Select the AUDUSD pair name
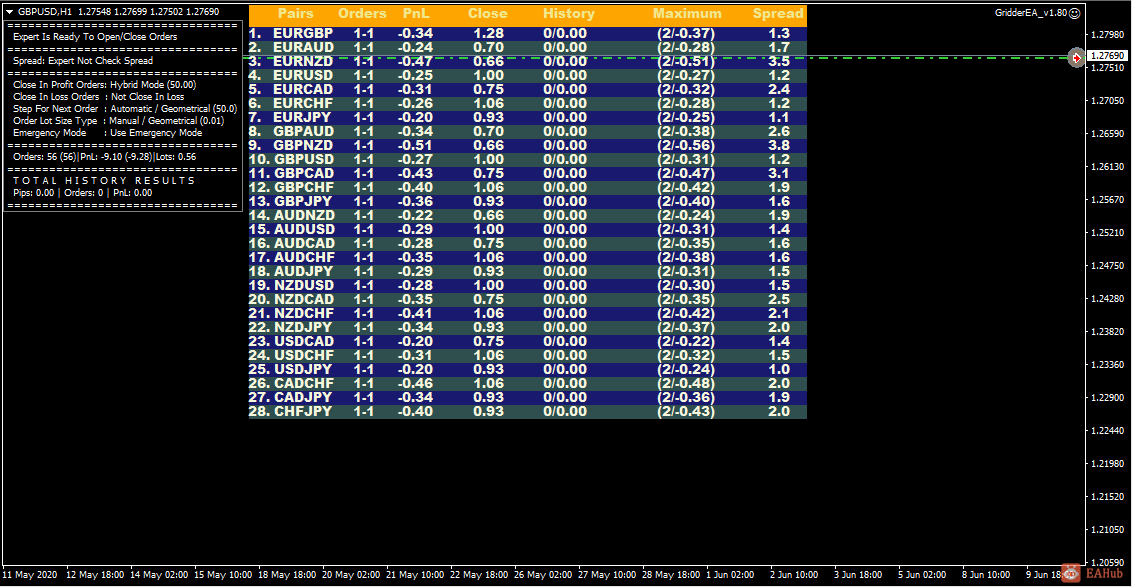 pyautogui.click(x=305, y=229)
